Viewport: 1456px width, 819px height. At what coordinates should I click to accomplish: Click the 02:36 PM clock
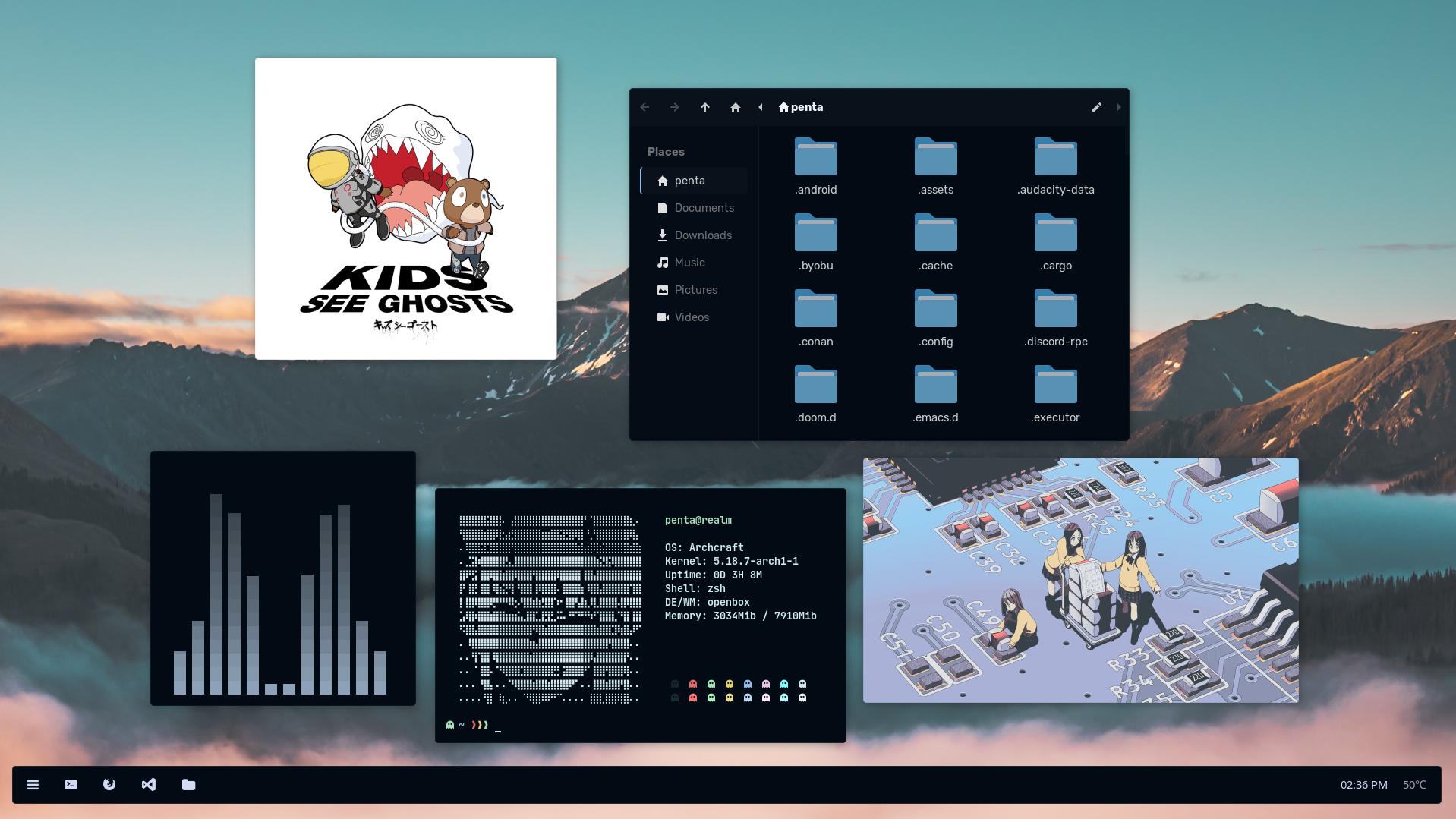click(1363, 785)
